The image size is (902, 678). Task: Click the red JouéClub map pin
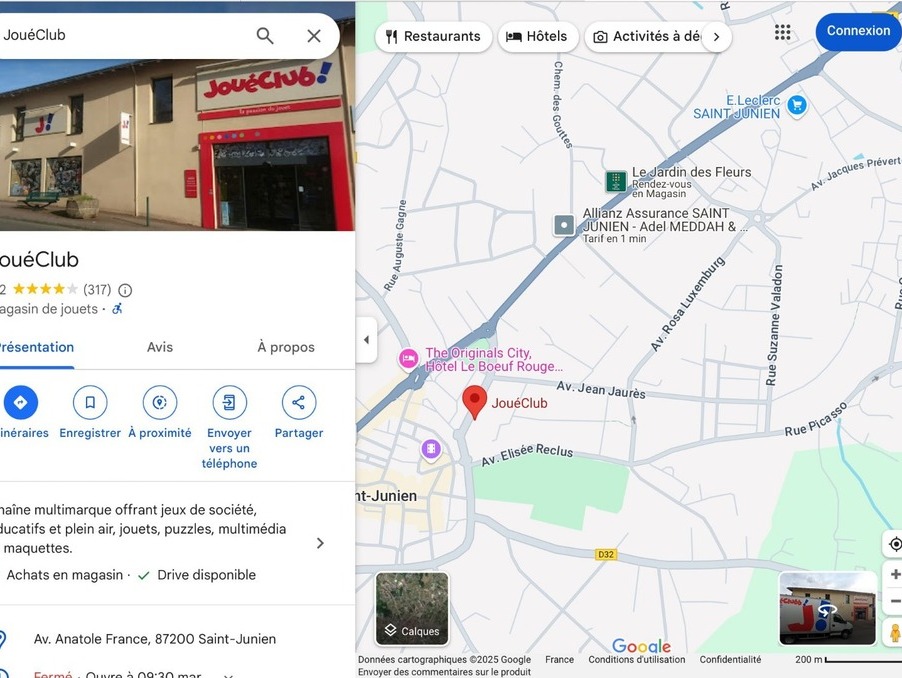pos(475,402)
